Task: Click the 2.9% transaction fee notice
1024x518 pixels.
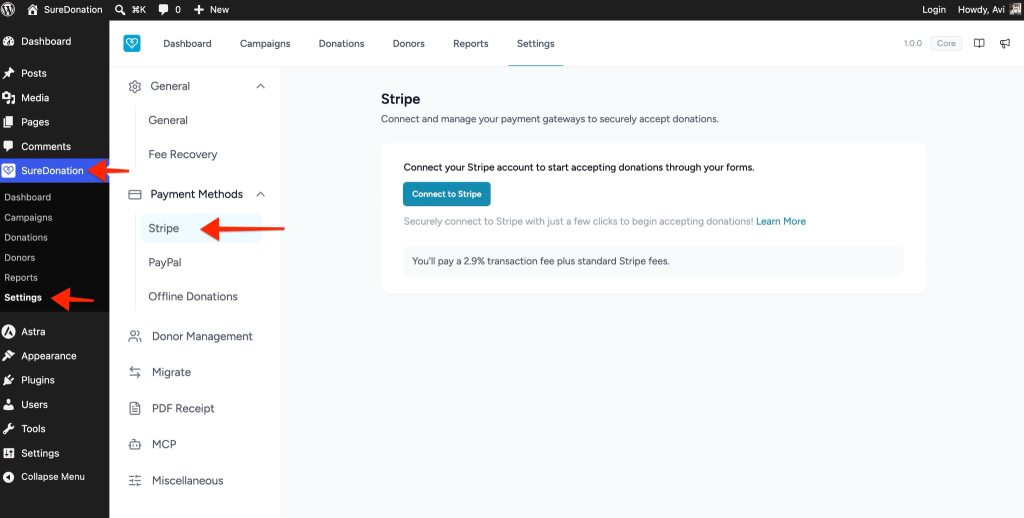Action: click(653, 261)
